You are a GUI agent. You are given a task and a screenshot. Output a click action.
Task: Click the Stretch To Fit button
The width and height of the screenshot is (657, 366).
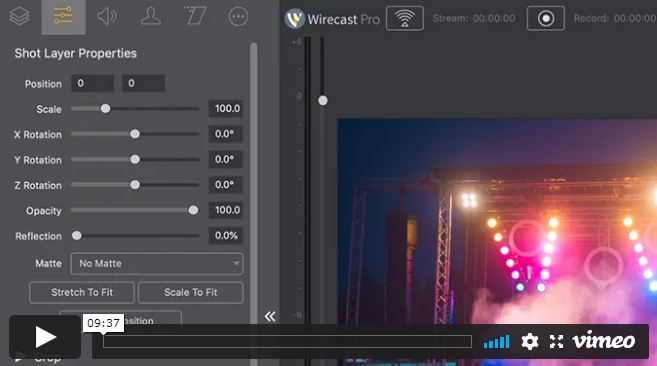point(82,292)
